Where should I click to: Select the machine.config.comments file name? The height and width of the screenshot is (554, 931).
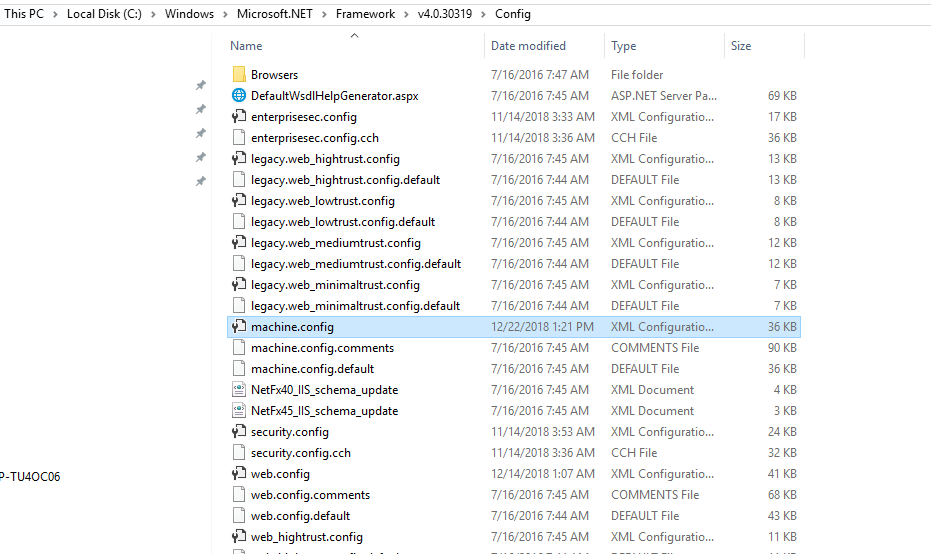tap(322, 348)
